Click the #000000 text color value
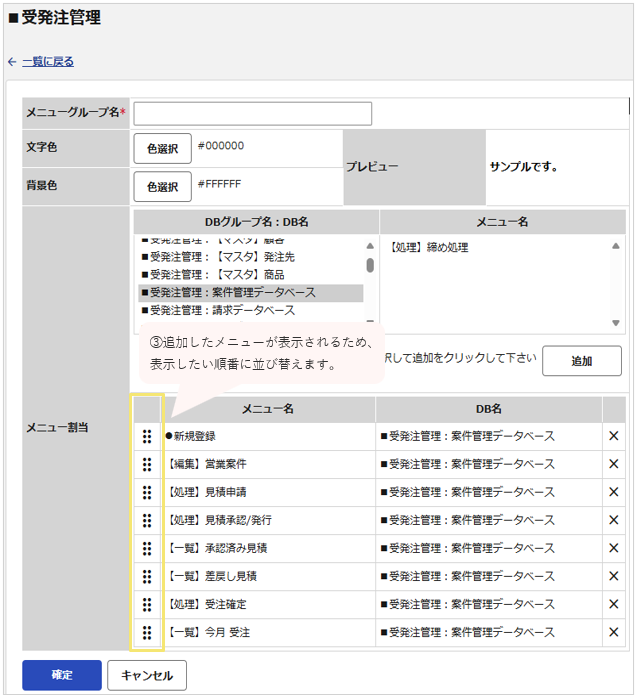637x697 pixels. (x=221, y=146)
